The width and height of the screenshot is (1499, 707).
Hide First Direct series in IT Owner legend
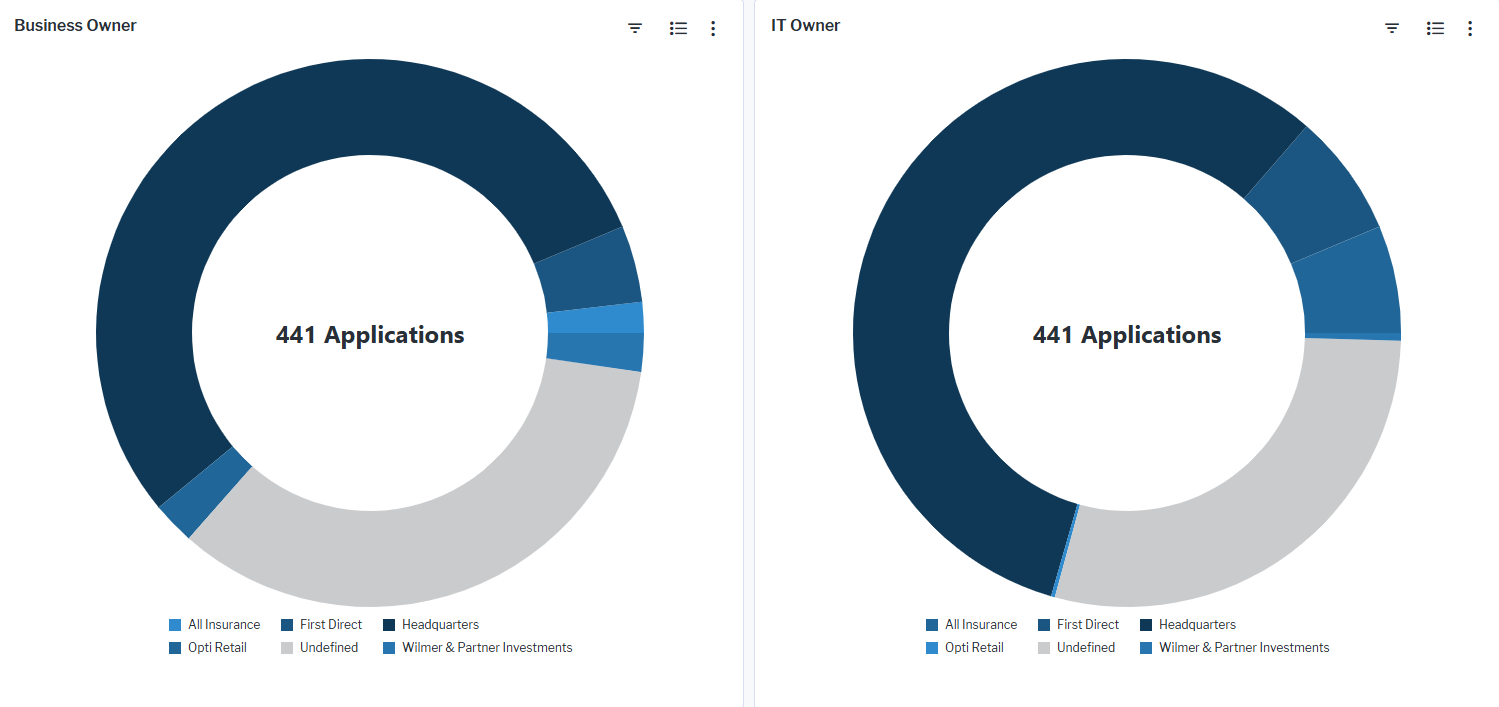pyautogui.click(x=1087, y=625)
